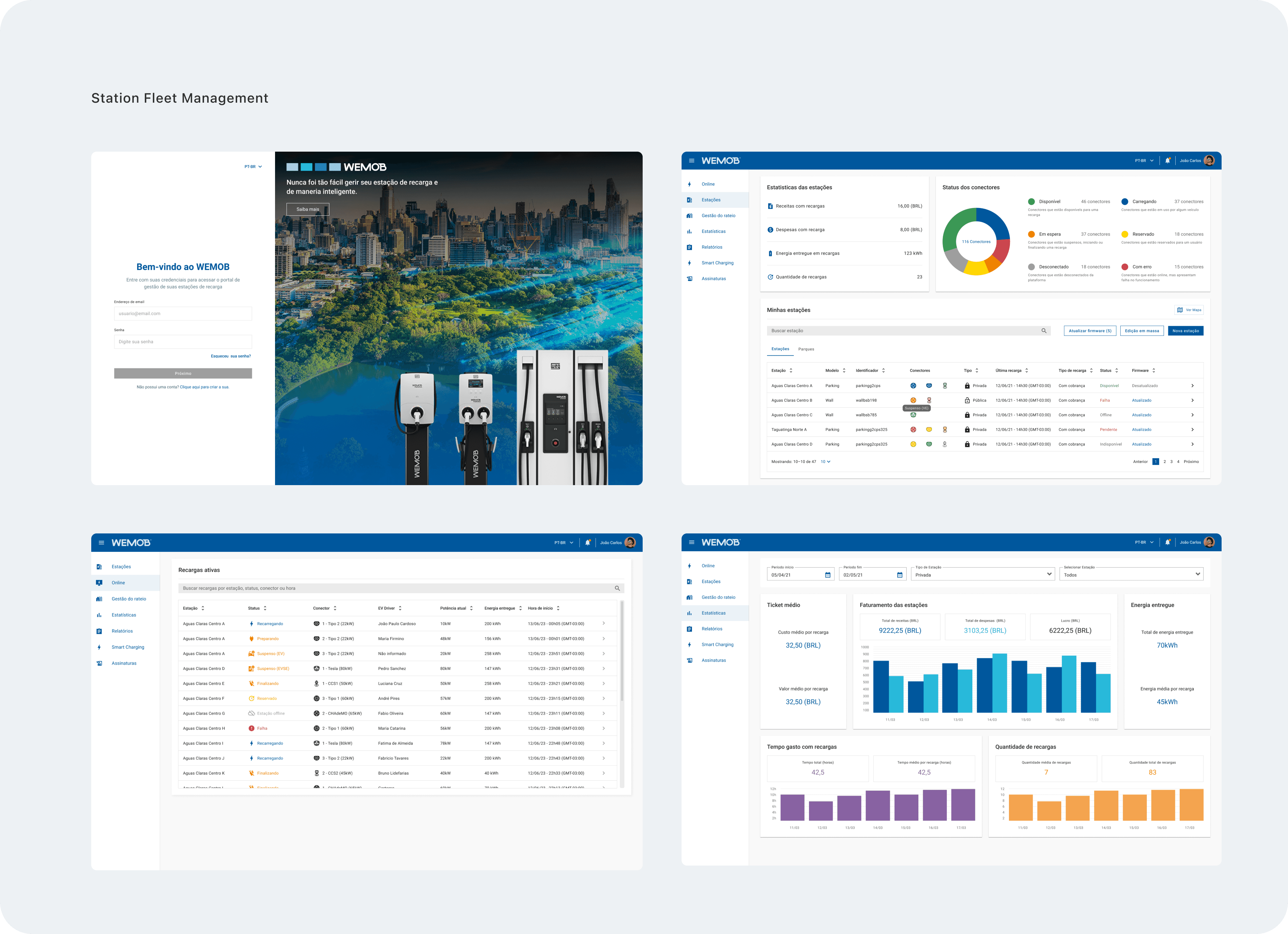
Task: Click the blue Carregando legend color dot
Action: click(1124, 202)
